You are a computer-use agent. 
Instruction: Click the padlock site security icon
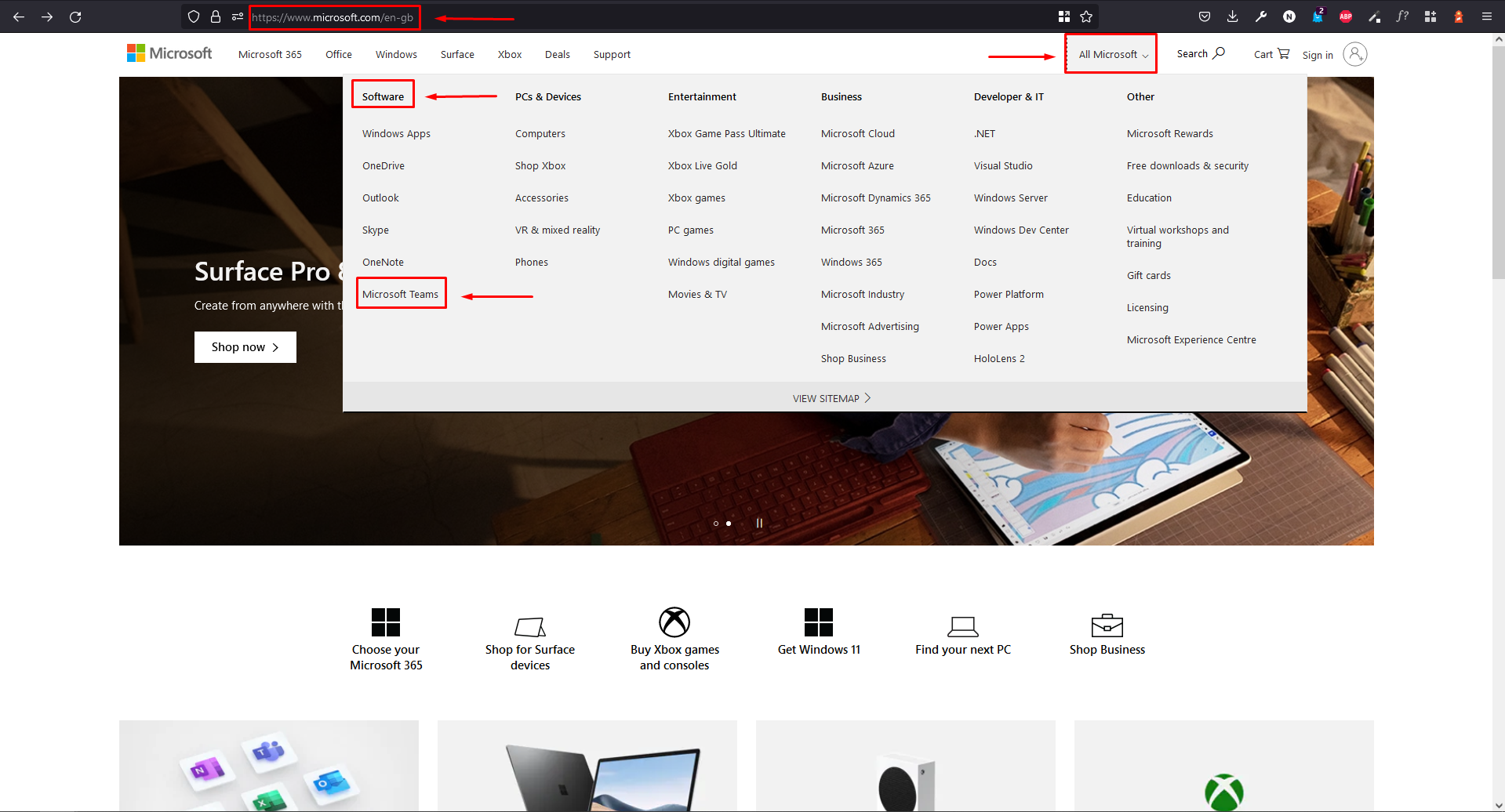coord(216,16)
